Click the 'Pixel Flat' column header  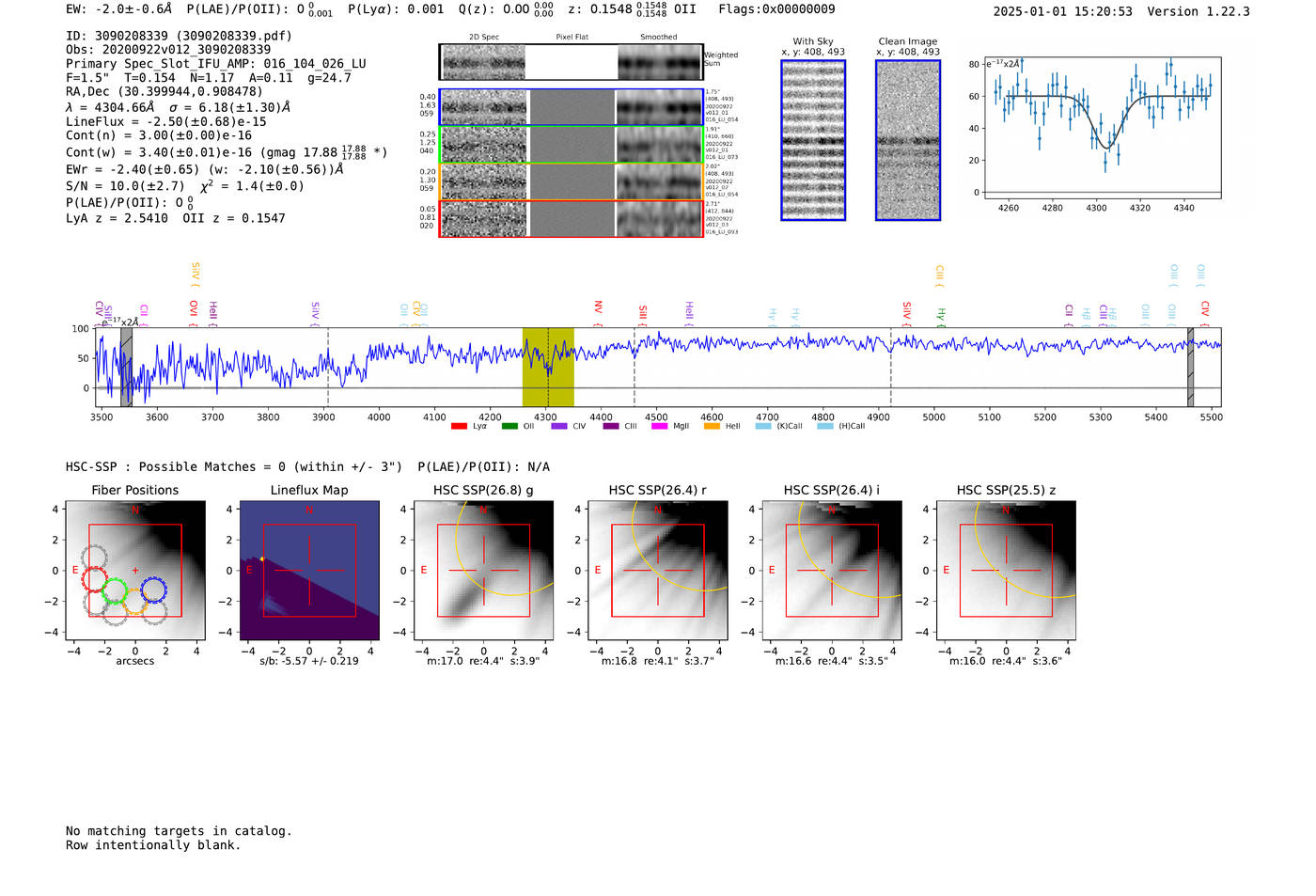[572, 38]
